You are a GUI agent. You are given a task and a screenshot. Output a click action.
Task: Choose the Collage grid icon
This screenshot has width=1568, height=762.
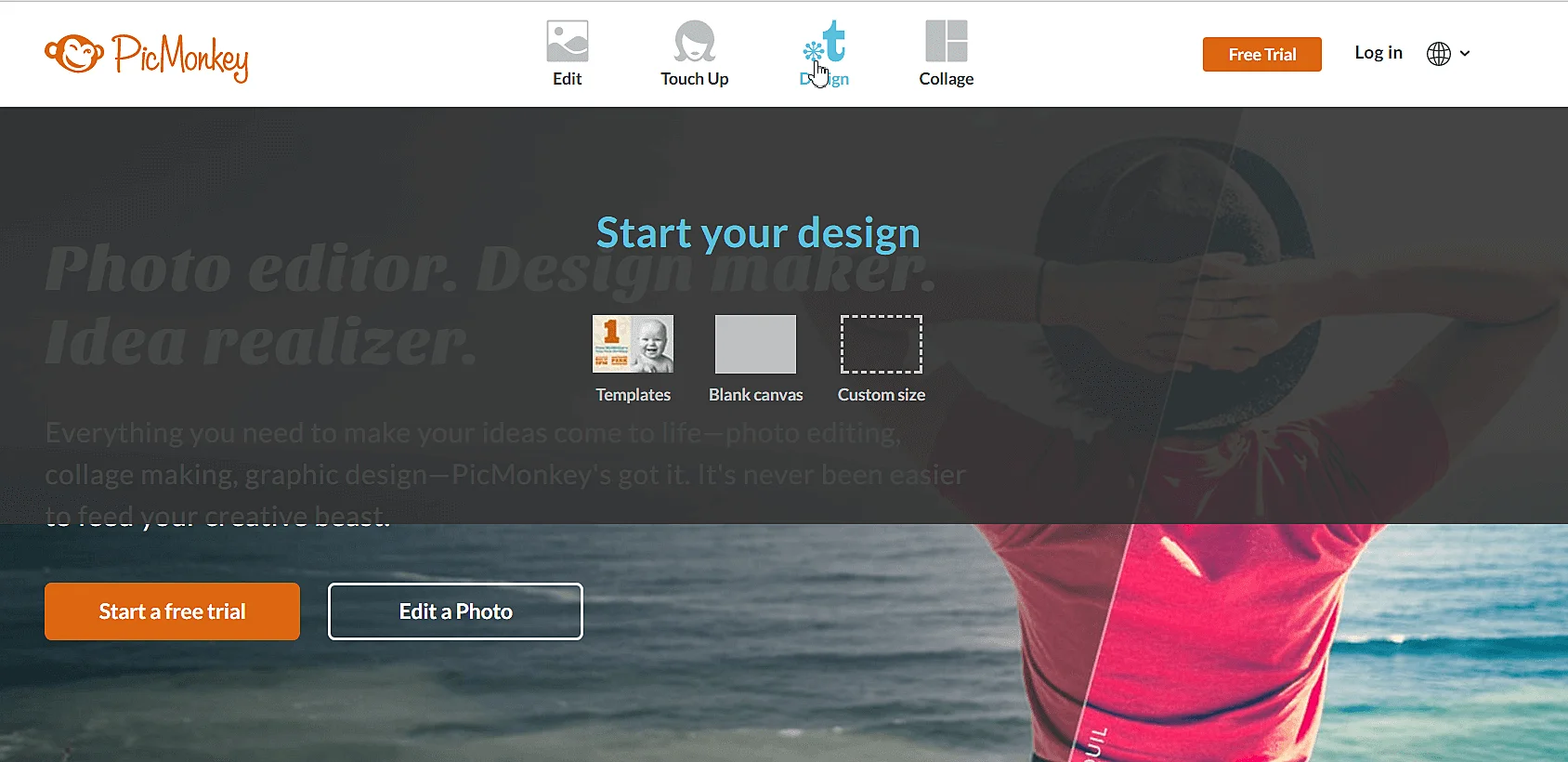click(947, 41)
